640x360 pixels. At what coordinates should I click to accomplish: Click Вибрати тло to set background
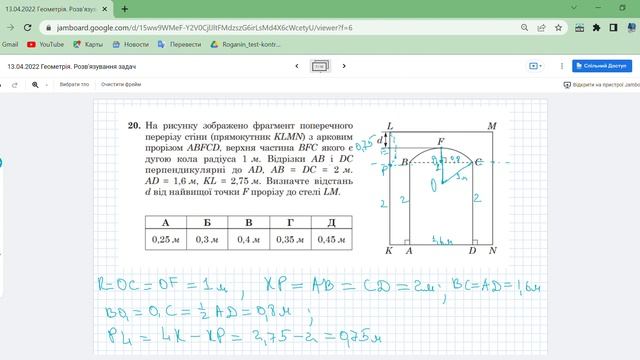tap(74, 84)
